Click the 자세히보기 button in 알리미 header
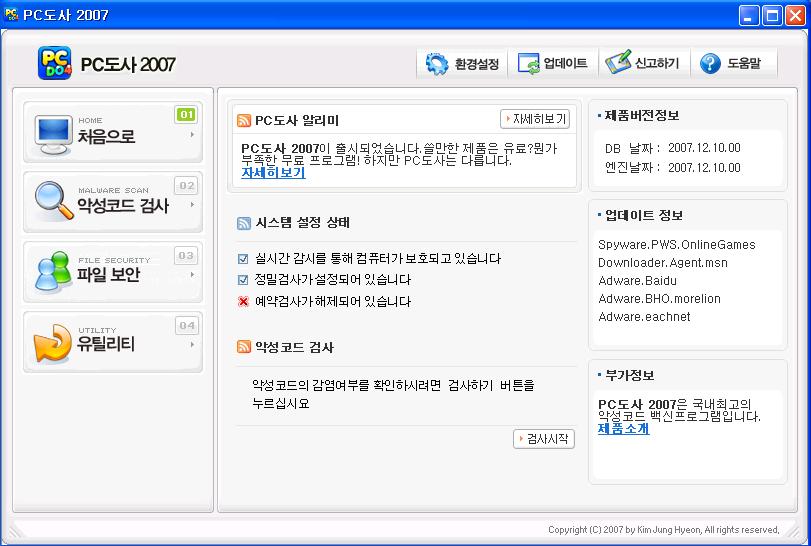811x546 pixels. (x=535, y=119)
